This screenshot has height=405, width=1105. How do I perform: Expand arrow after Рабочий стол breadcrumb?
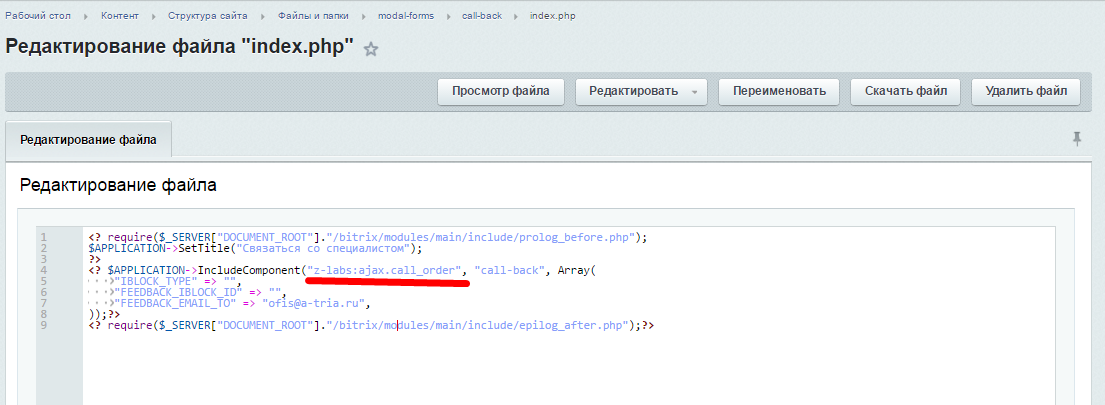(86, 15)
